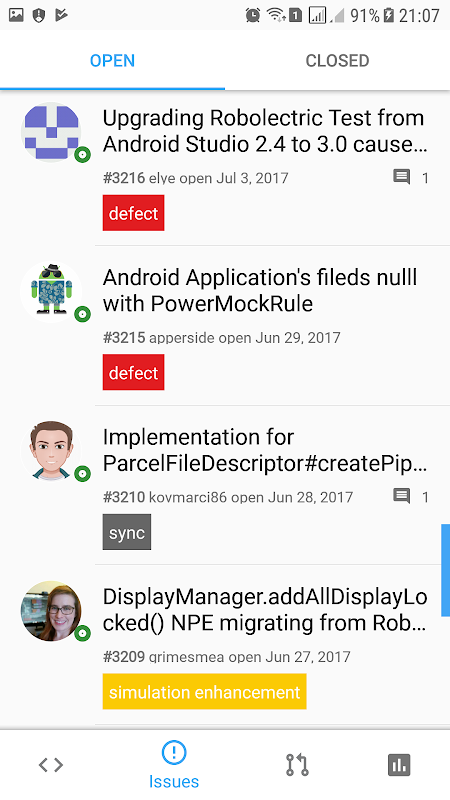
Task: Open ParcelFileDescriptor#createPipe implementation issue
Action: [x=265, y=450]
